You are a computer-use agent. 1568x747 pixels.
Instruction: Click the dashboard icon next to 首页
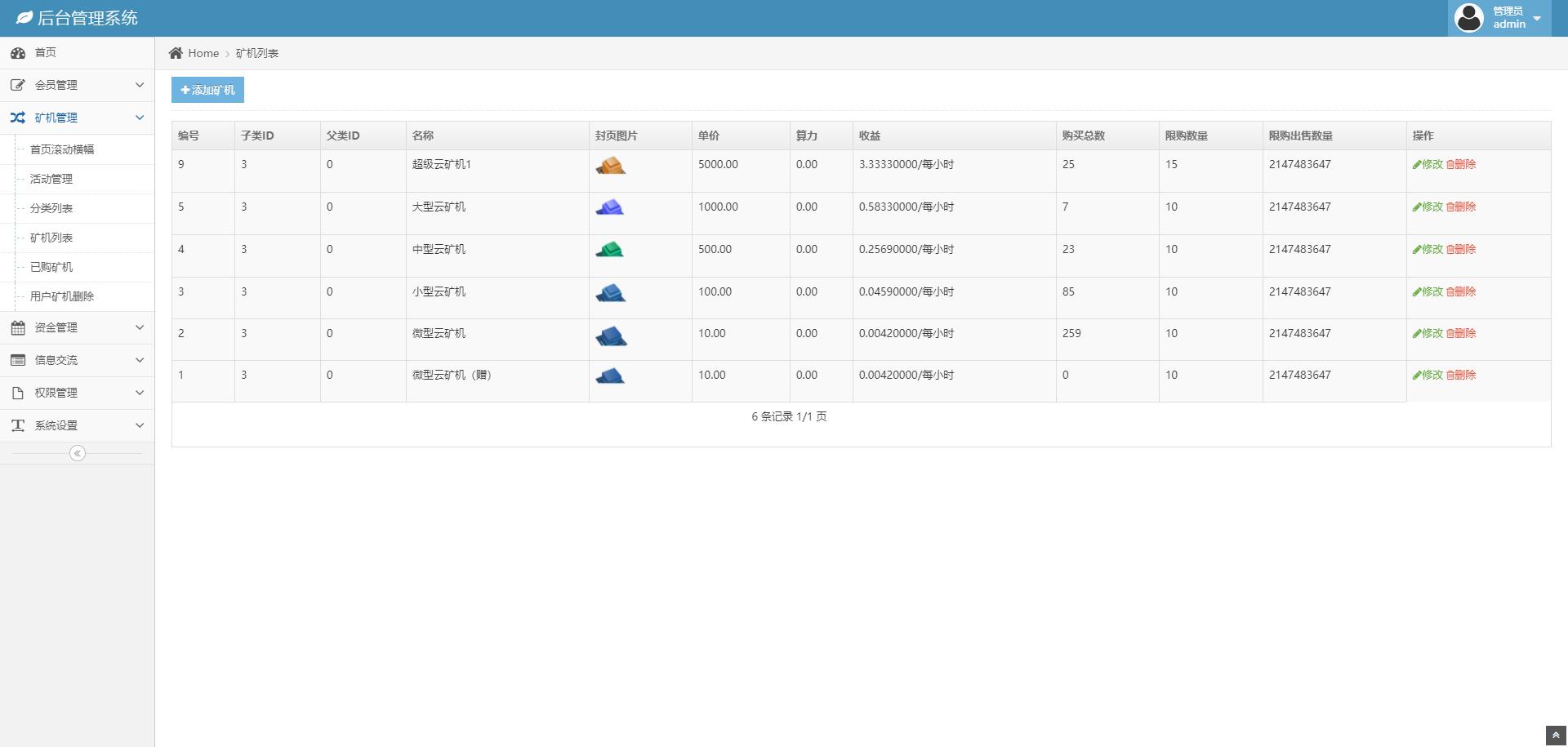(18, 53)
